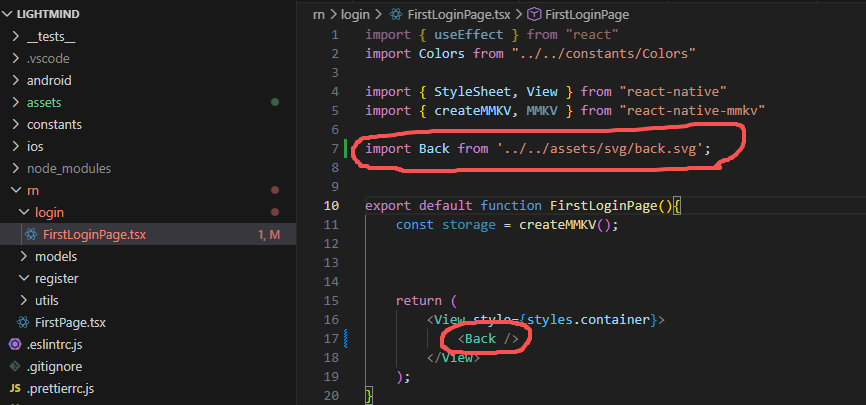866x405 pixels.
Task: Click the React icon next to FirstPage.tsx
Action: pos(23,322)
